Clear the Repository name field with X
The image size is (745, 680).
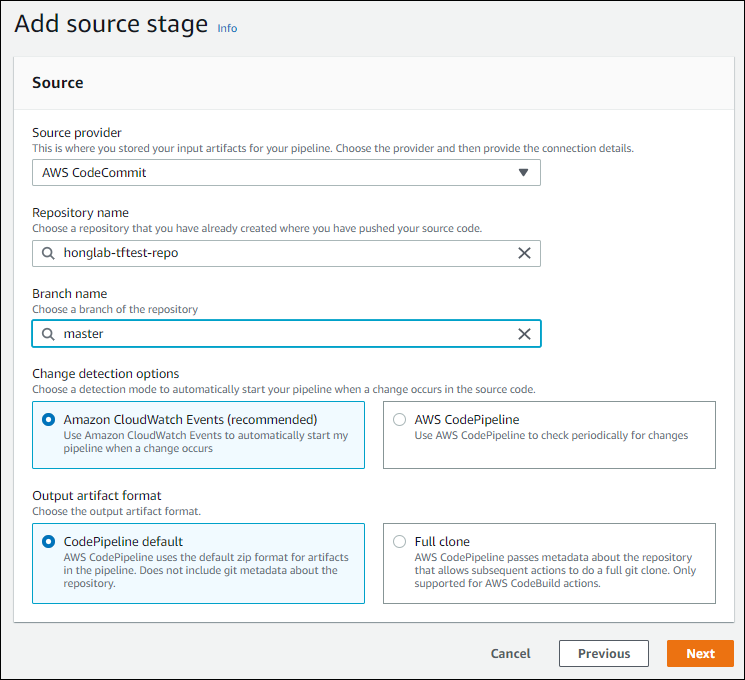pyautogui.click(x=524, y=253)
